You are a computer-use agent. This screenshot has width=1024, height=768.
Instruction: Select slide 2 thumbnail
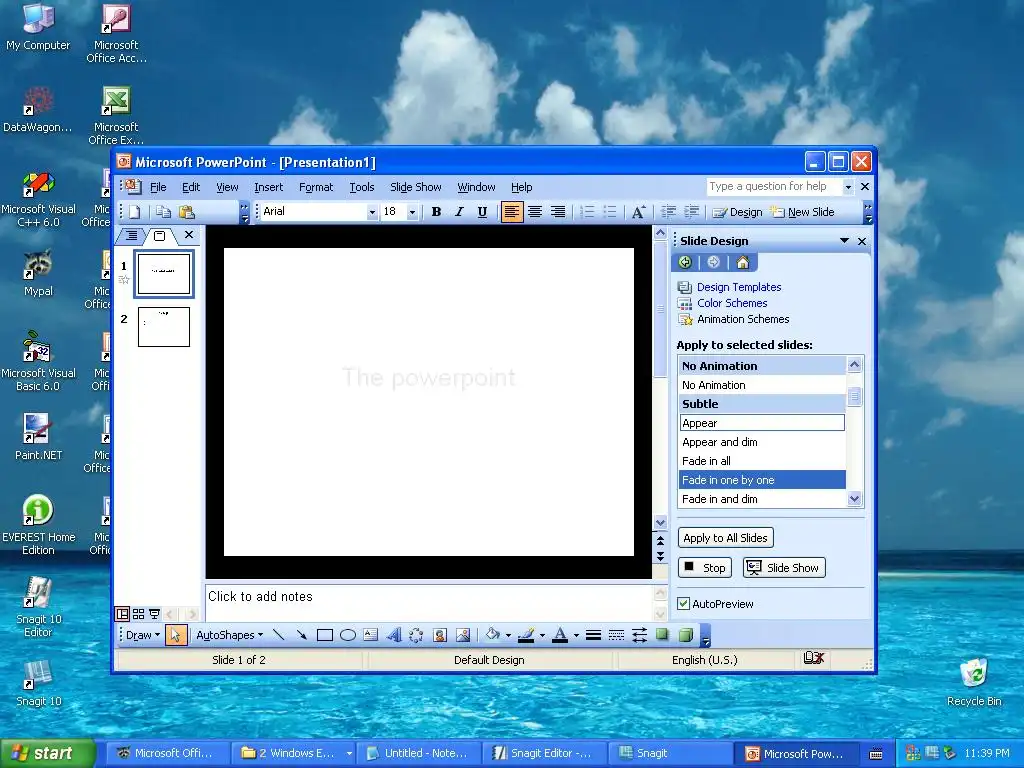pos(164,327)
